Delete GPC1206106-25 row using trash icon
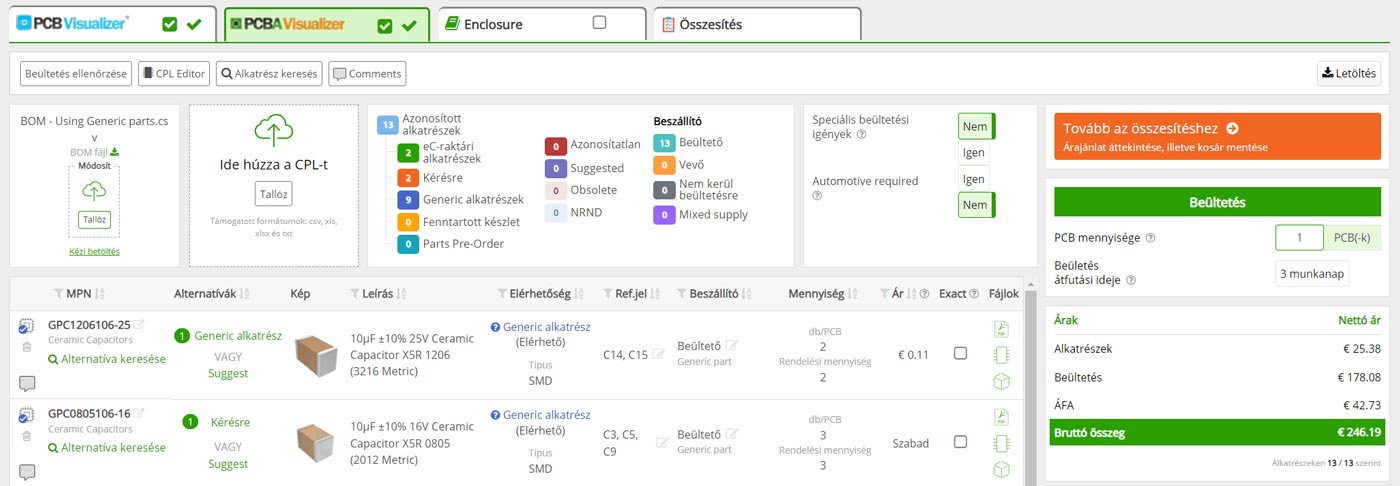The width and height of the screenshot is (1400, 486). click(26, 347)
